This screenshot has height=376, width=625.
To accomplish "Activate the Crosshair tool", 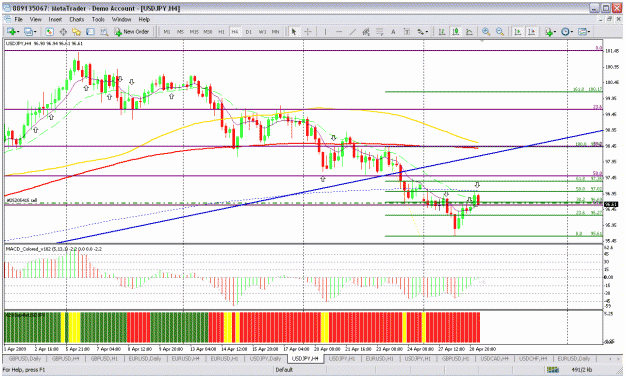I will (x=308, y=31).
